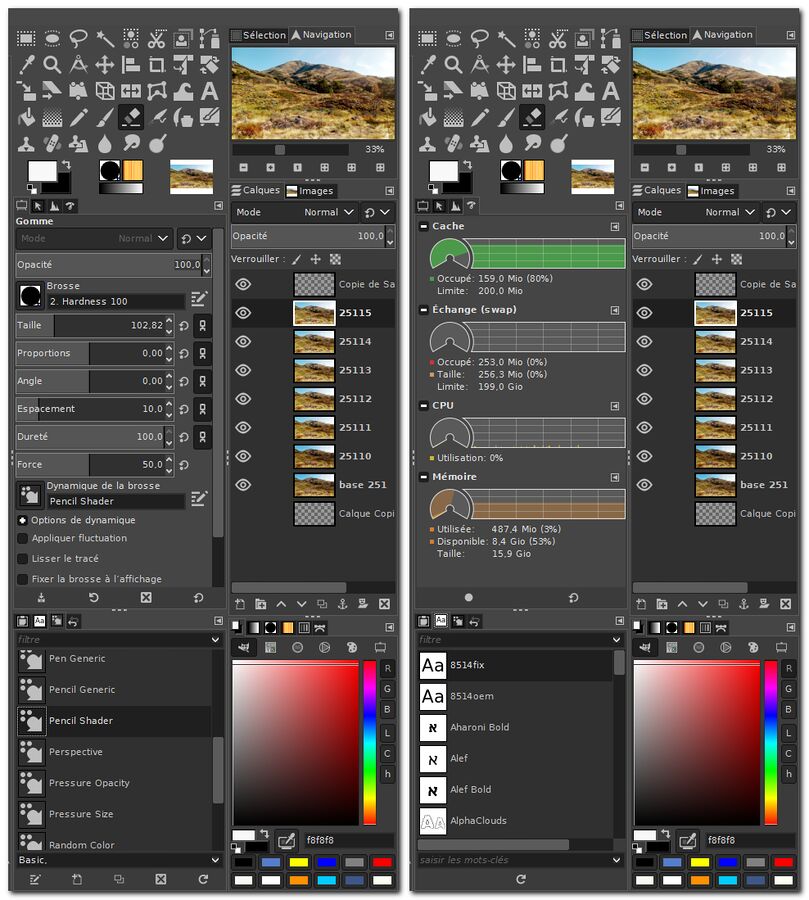809x900 pixels.
Task: Check the Lisser le tracé option
Action: pyautogui.click(x=23, y=559)
